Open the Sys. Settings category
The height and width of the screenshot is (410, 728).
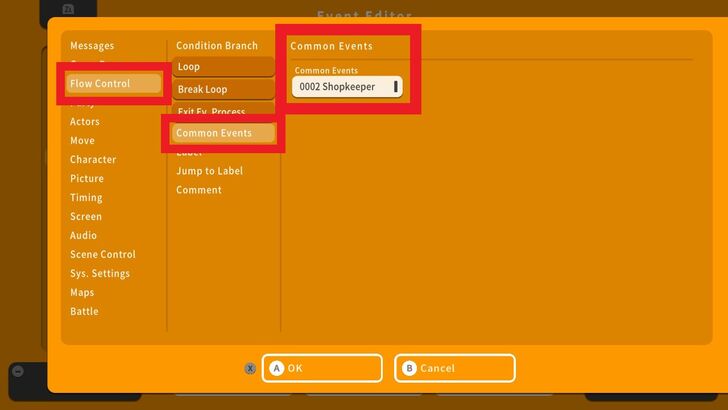pos(100,274)
